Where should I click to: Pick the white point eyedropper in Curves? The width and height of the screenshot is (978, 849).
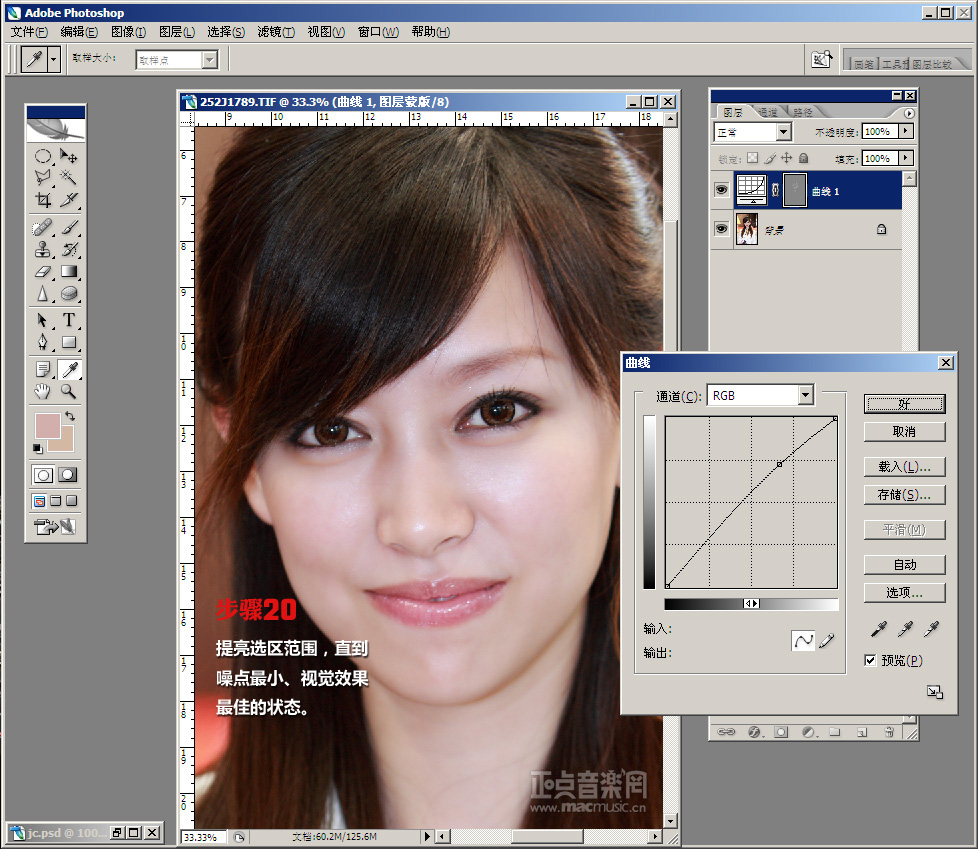931,629
